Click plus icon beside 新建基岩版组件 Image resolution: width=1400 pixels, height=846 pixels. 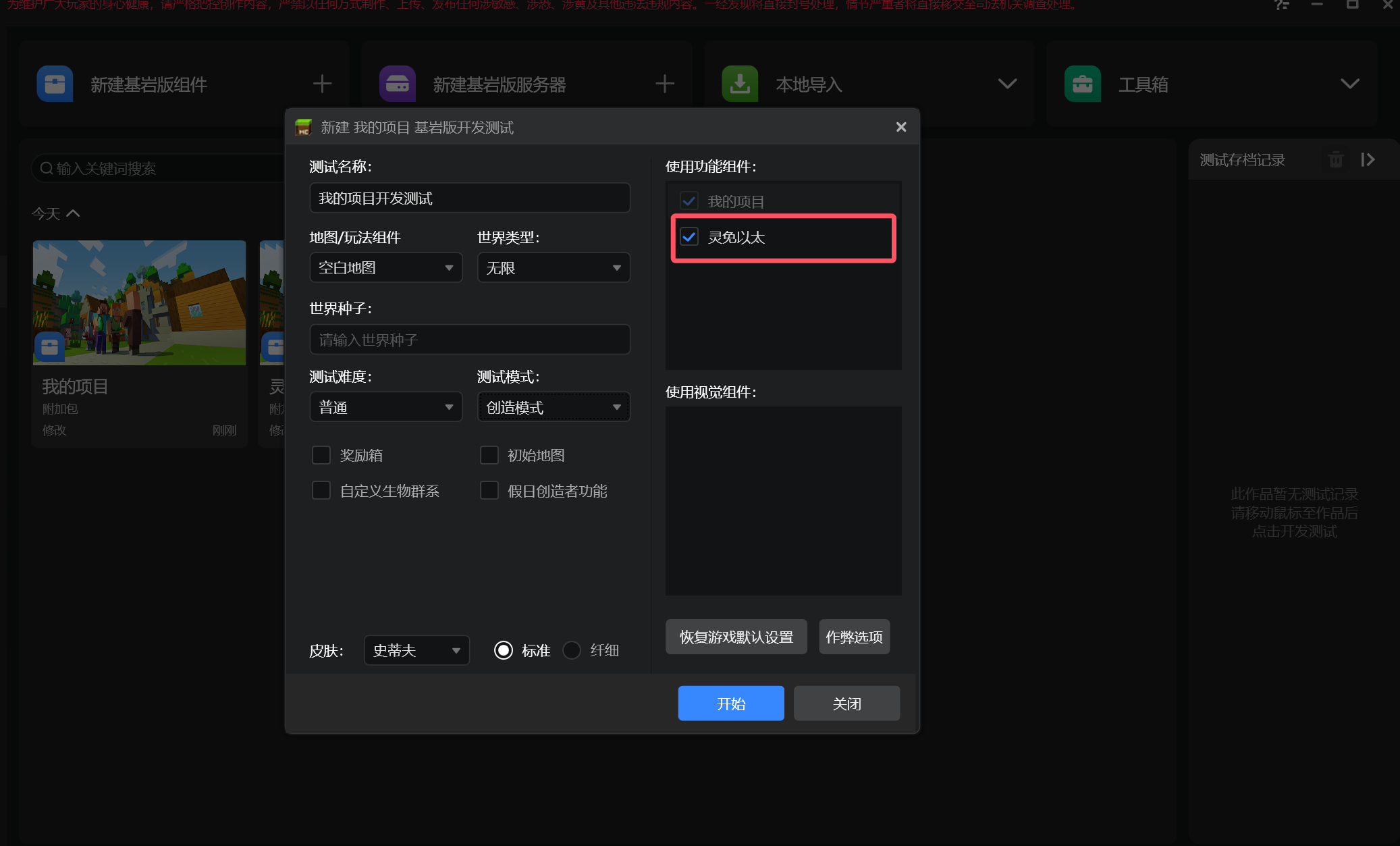point(322,84)
